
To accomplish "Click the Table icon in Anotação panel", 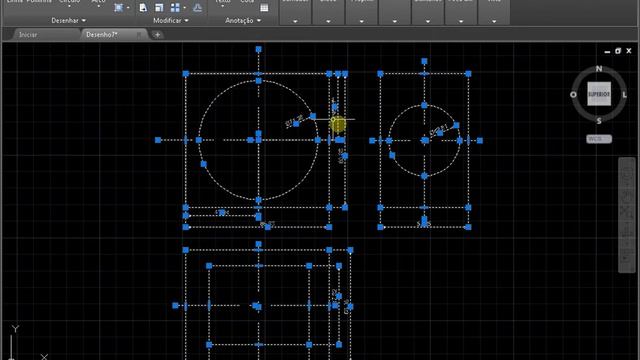I will (264, 8).
